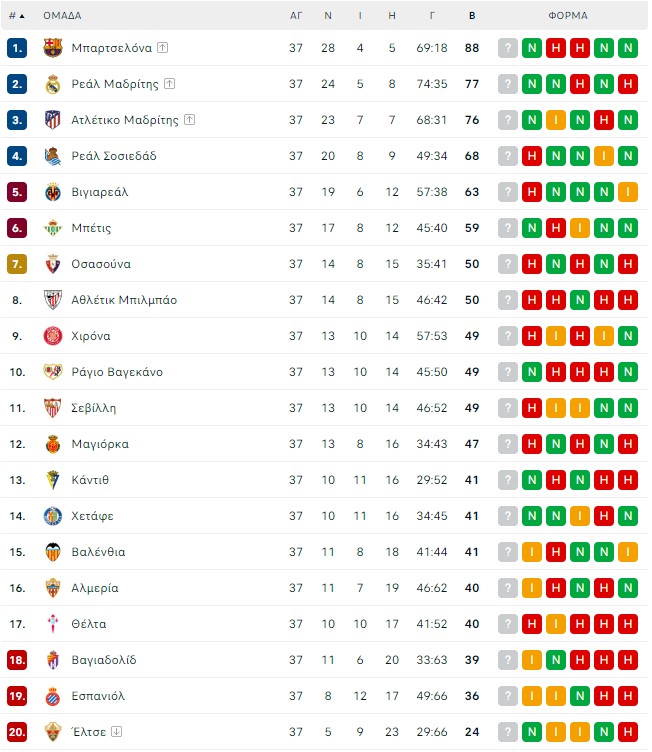Viewport: 652px width, 752px height.
Task: Click Betis's orange I draw form badge
Action: click(580, 228)
